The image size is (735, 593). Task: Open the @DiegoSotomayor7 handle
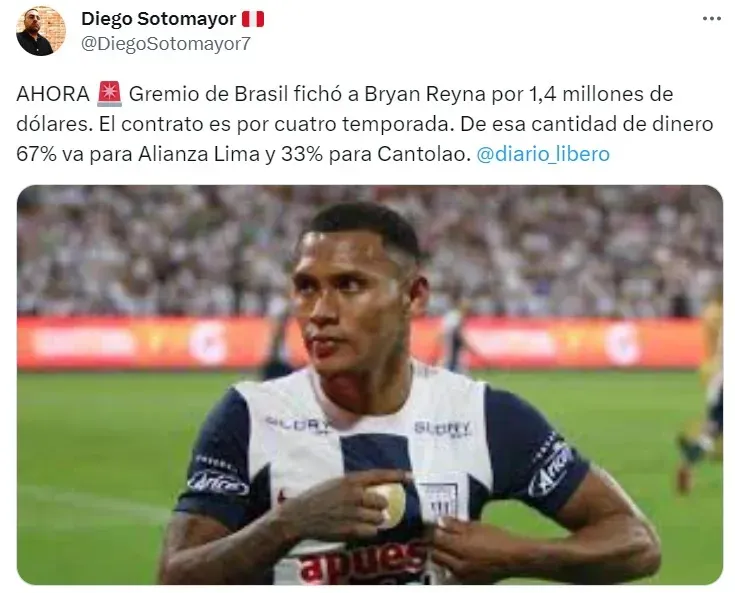click(166, 44)
